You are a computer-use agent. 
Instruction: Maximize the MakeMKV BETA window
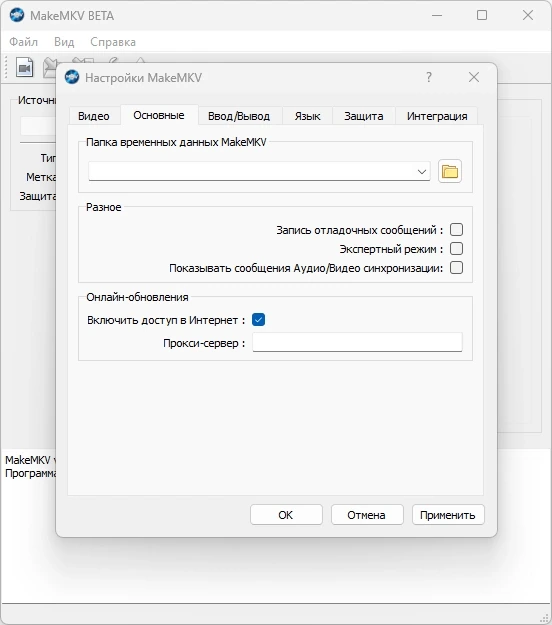(482, 15)
